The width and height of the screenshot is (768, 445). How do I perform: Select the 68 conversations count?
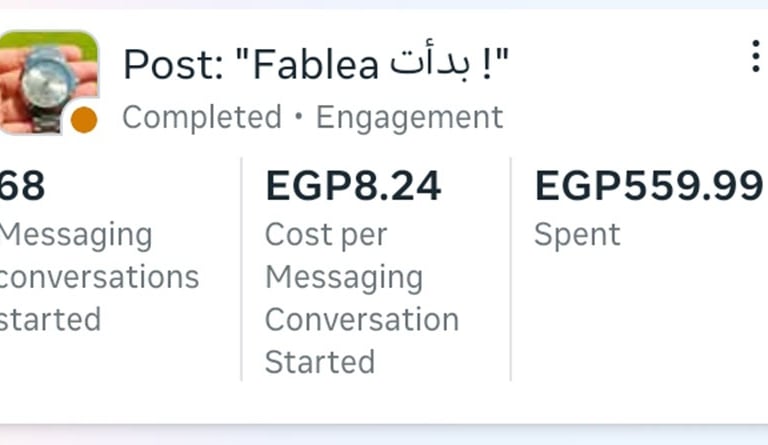[x=22, y=186]
